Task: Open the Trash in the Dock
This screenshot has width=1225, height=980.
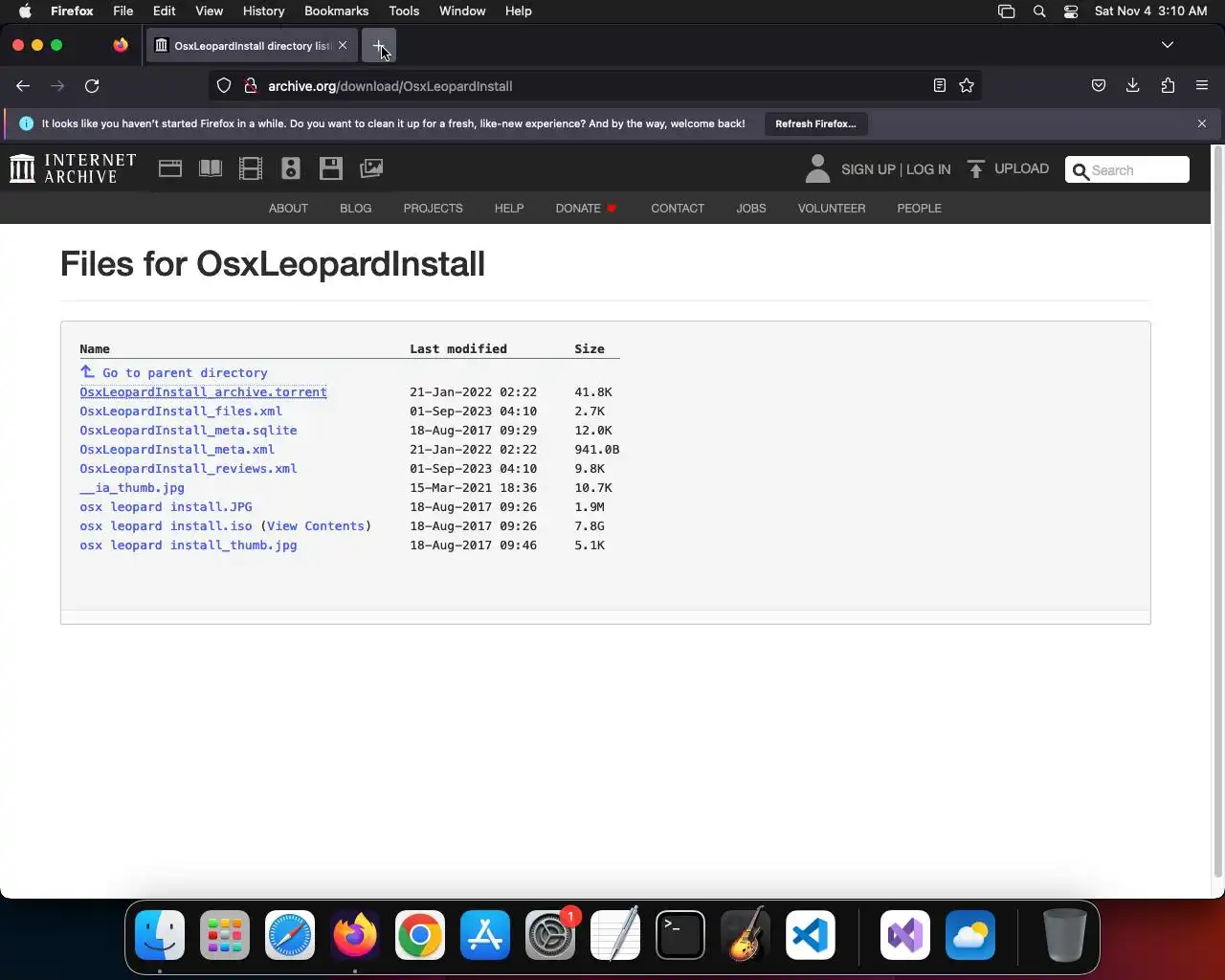Action: point(1064,935)
